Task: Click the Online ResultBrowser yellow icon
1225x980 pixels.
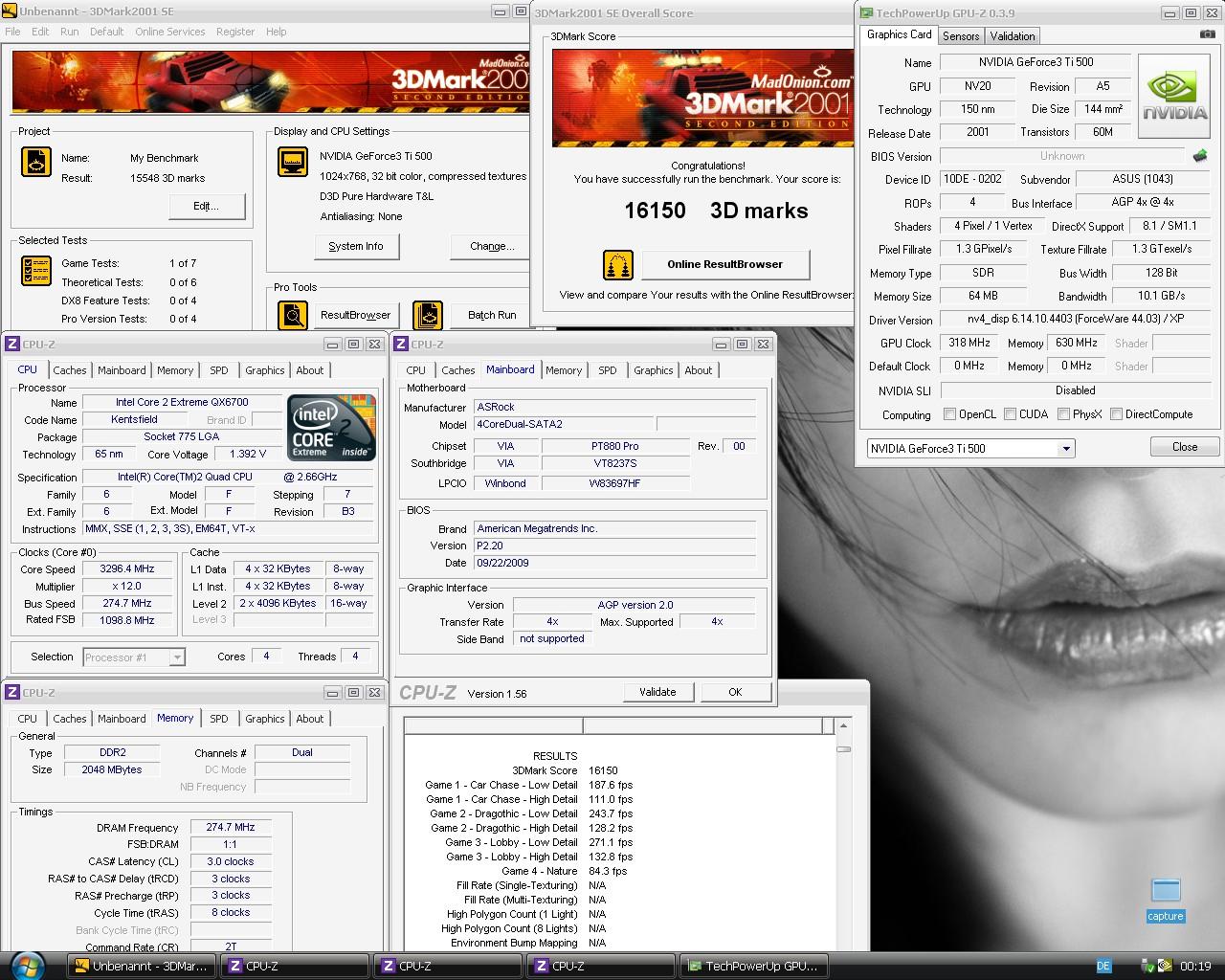Action: [618, 265]
